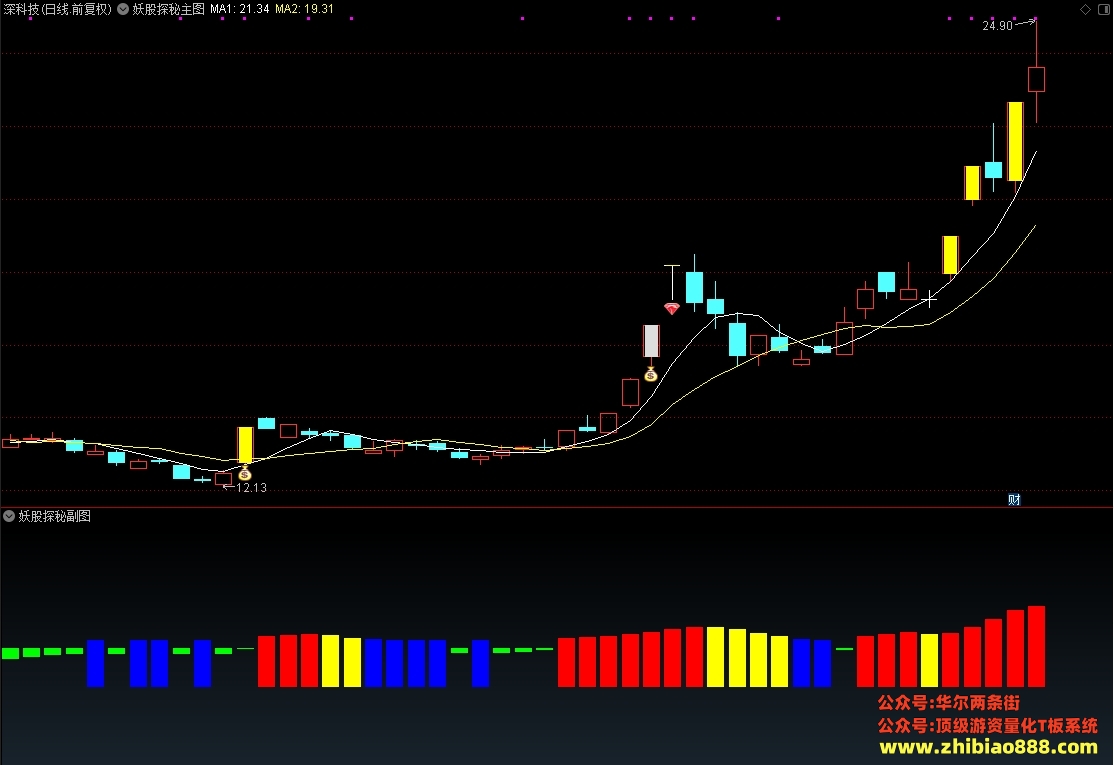This screenshot has width=1114, height=765.
Task: Click the white crosshair cursor marker on chart
Action: point(929,299)
